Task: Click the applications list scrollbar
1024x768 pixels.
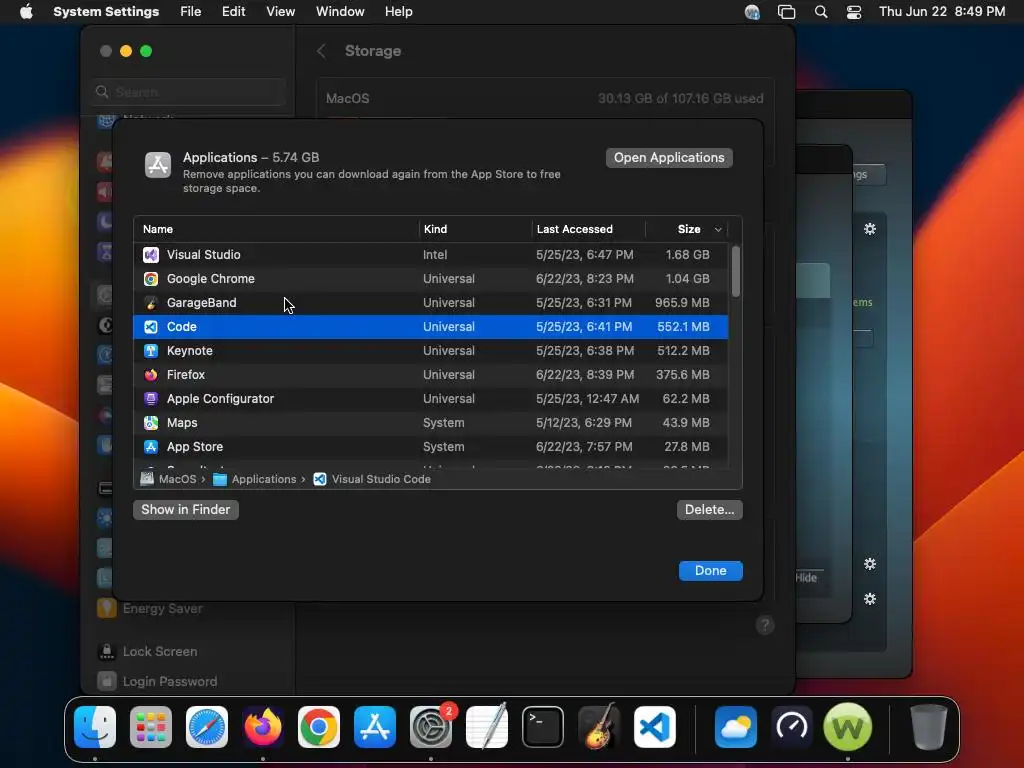Action: tap(736, 271)
